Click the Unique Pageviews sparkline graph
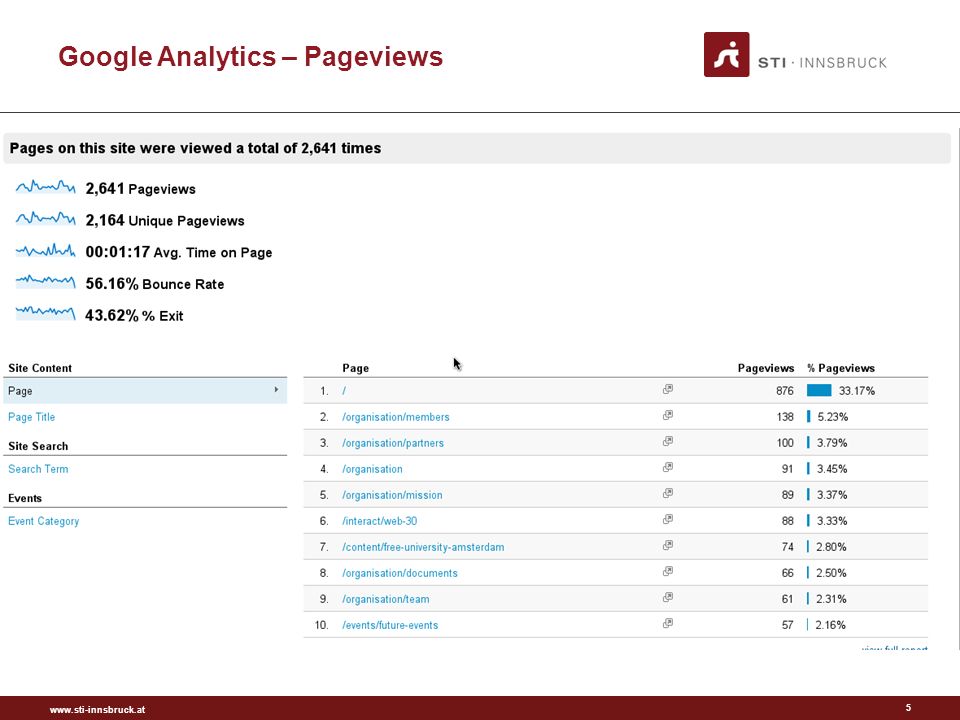The image size is (960, 720). coord(46,219)
